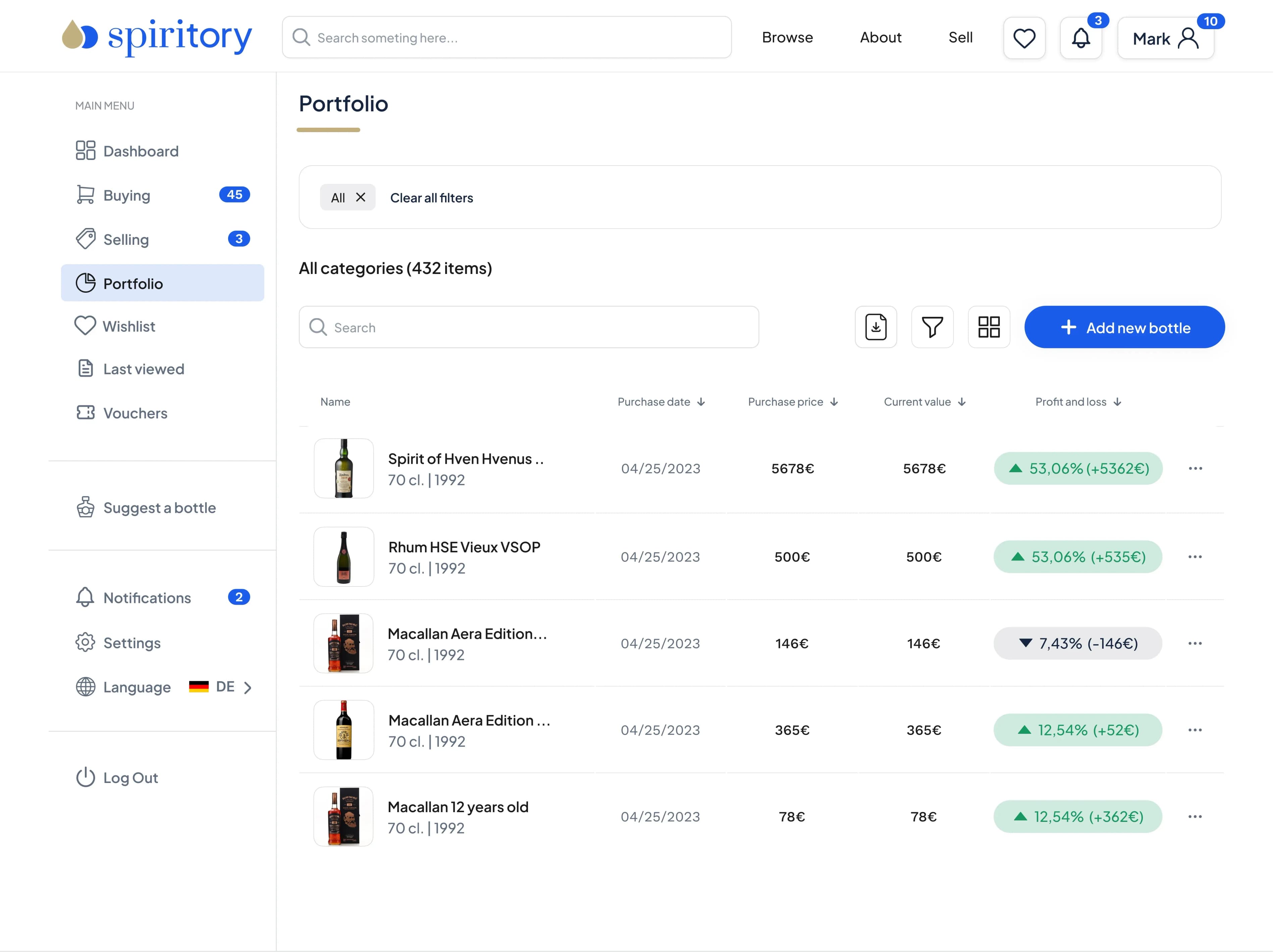Open the Sell page

click(x=960, y=38)
